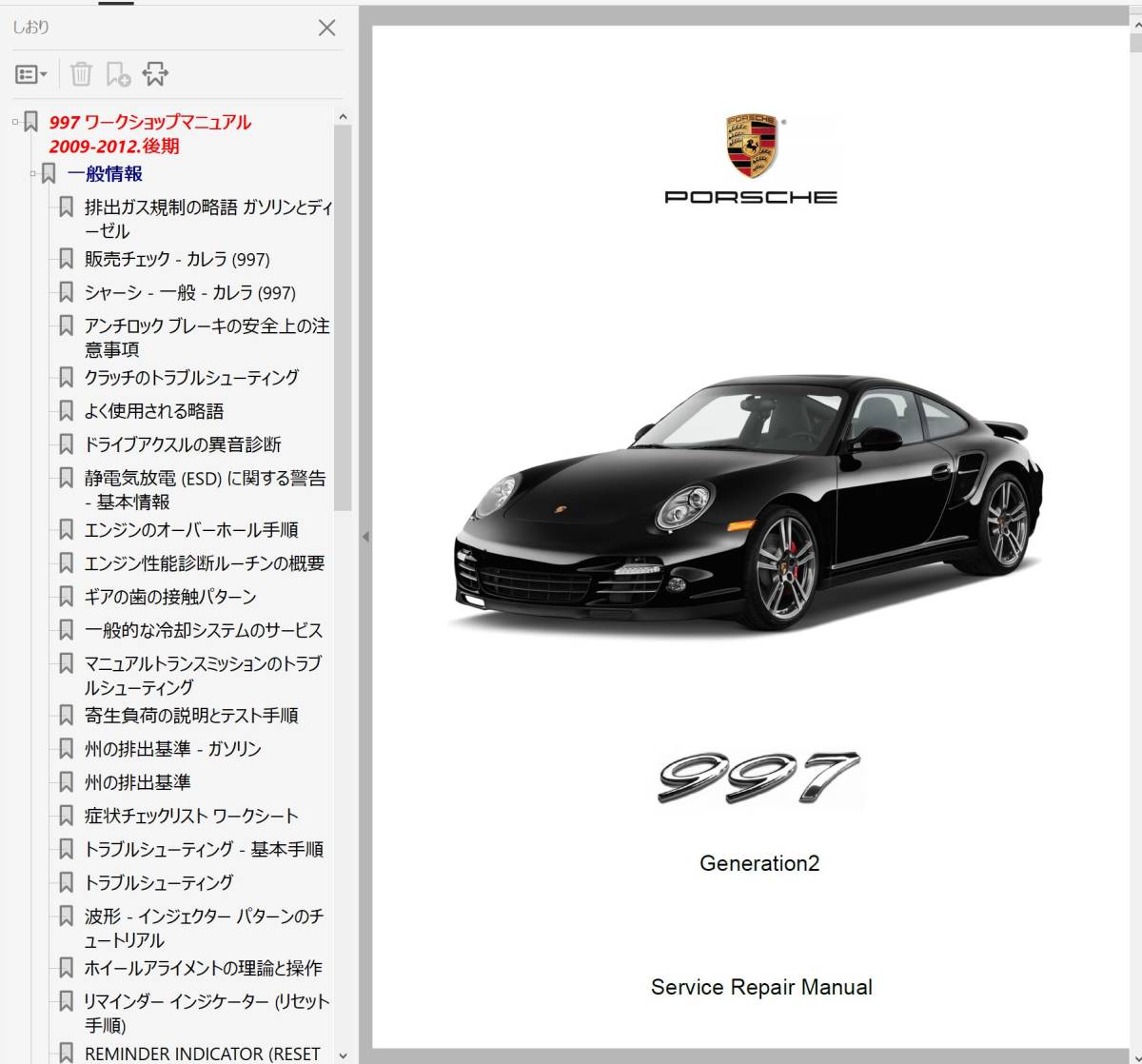Viewport: 1142px width, 1064px height.
Task: Collapse the 997 ワークショップマニュアル root bookmark
Action: (x=15, y=121)
